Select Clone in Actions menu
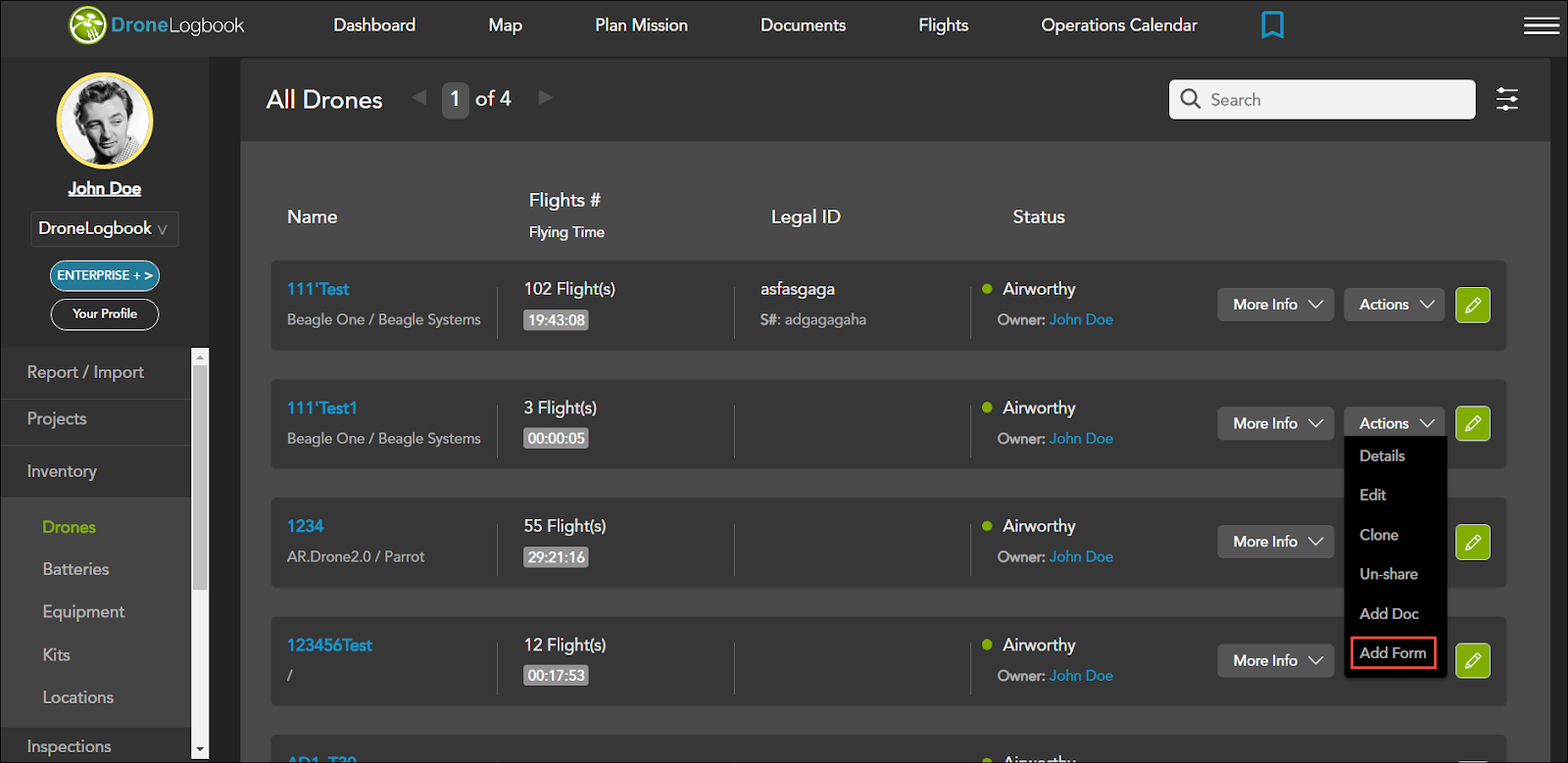The image size is (1568, 763). click(x=1378, y=535)
